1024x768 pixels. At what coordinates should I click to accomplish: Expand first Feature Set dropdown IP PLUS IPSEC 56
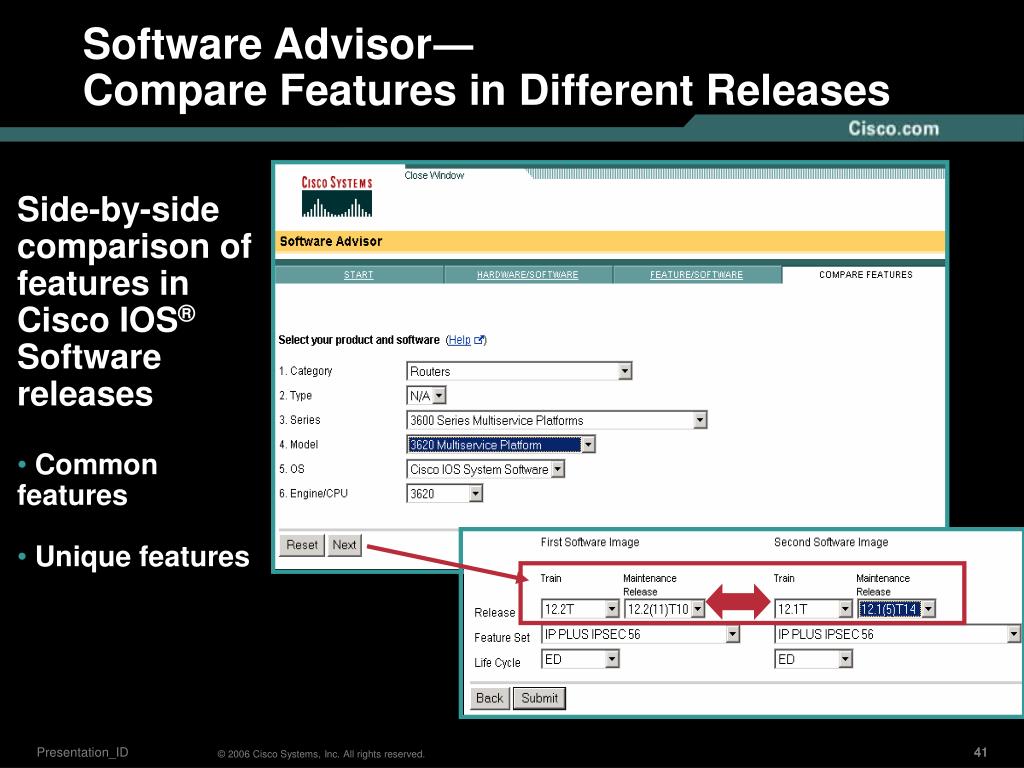tap(640, 634)
